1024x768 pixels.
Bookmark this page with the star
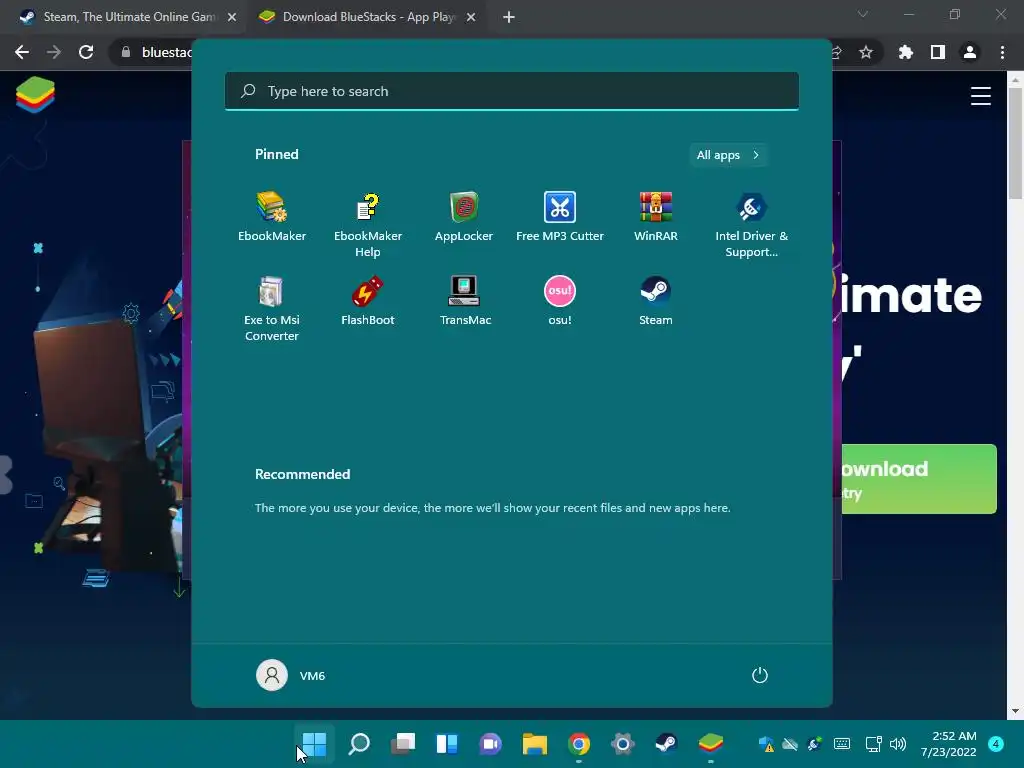click(866, 52)
